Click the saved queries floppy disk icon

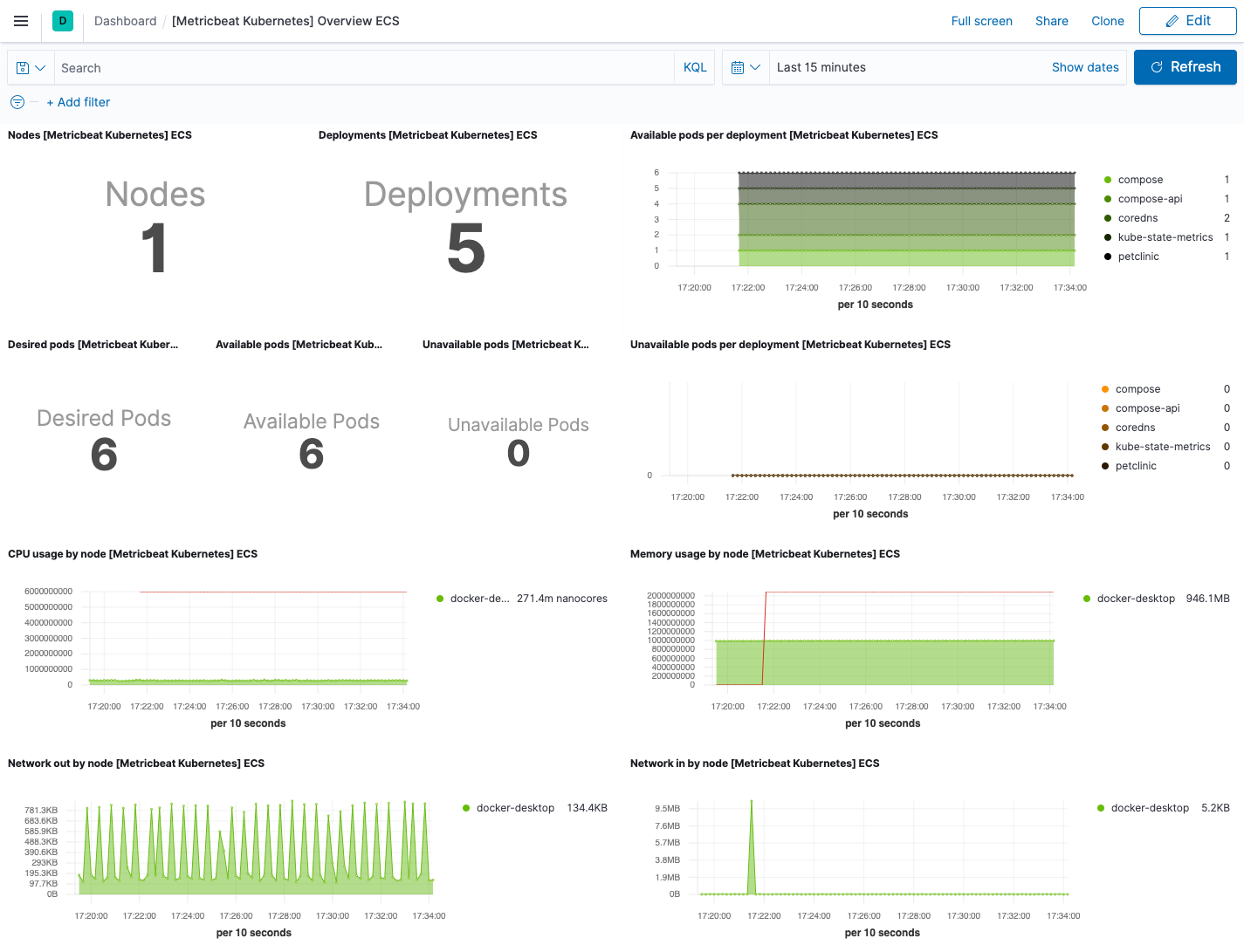(24, 67)
